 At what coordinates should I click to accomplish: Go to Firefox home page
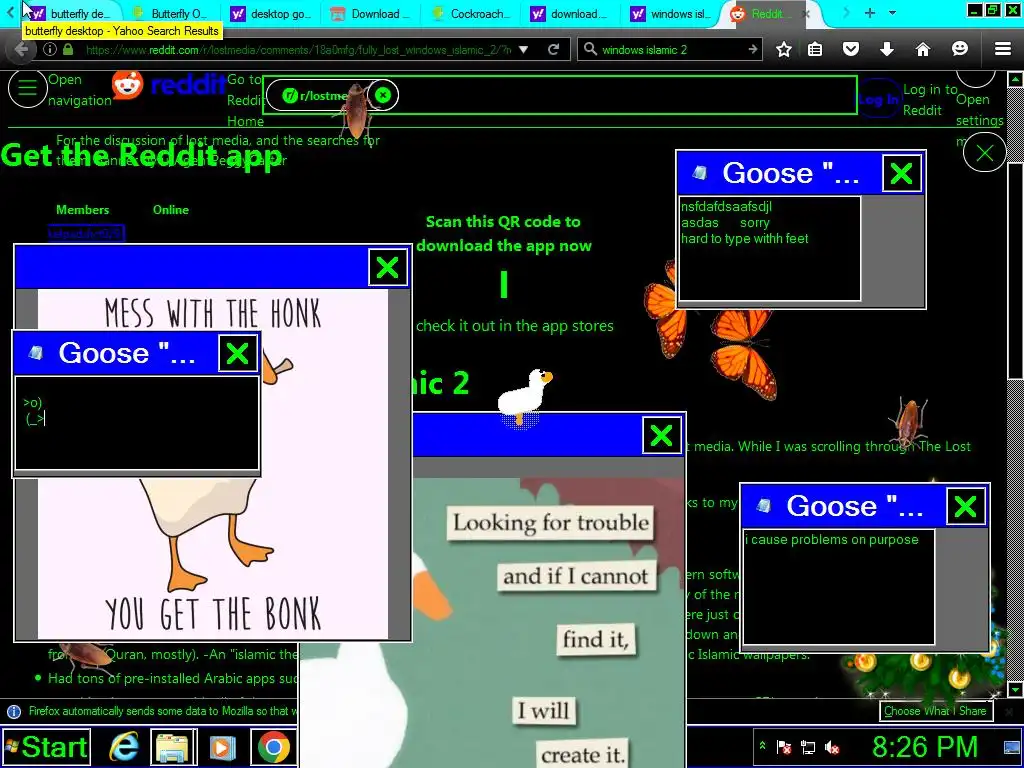[922, 50]
